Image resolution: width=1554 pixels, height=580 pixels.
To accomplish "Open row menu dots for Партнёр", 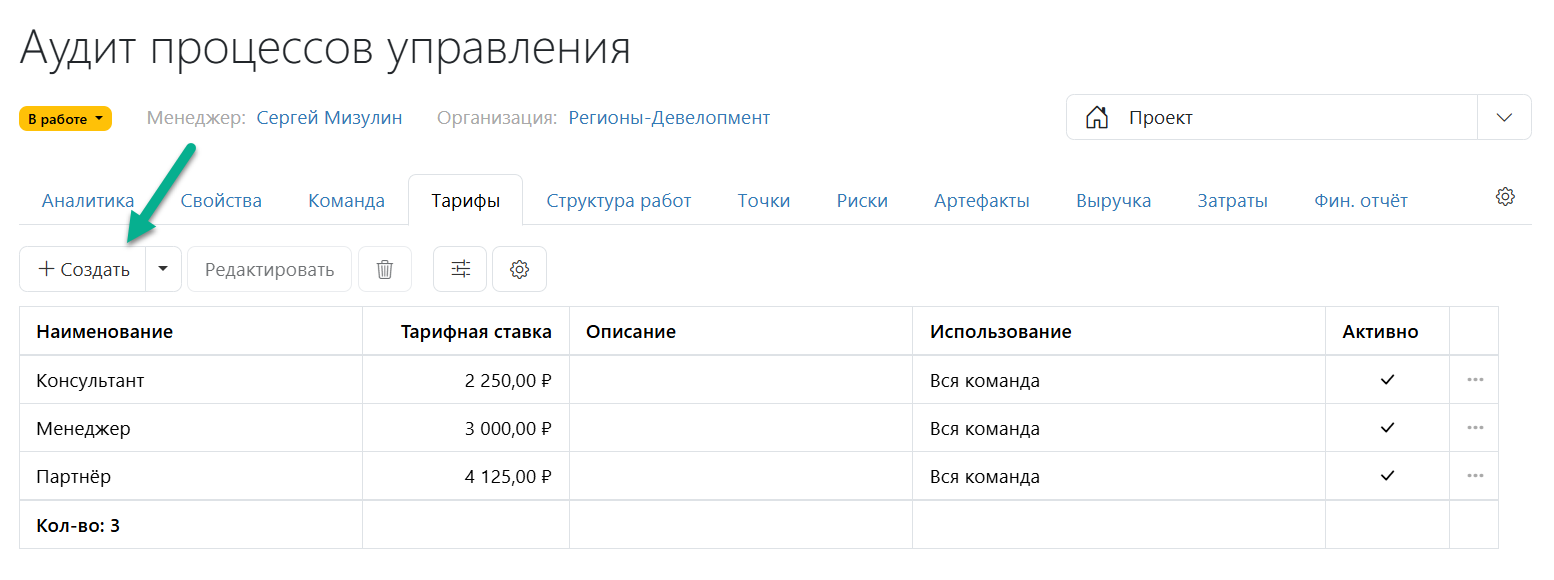I will tap(1475, 476).
